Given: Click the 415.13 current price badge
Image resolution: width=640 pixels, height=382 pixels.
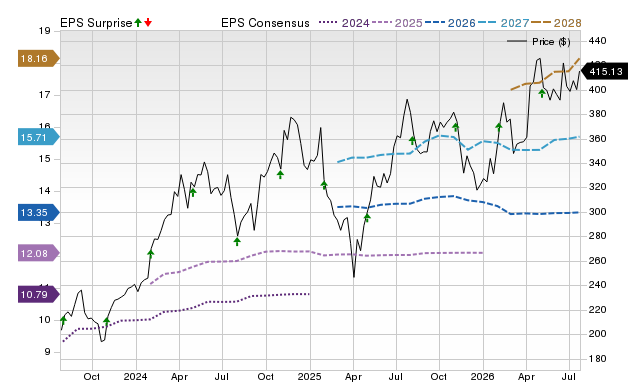Looking at the screenshot, I should click(605, 71).
